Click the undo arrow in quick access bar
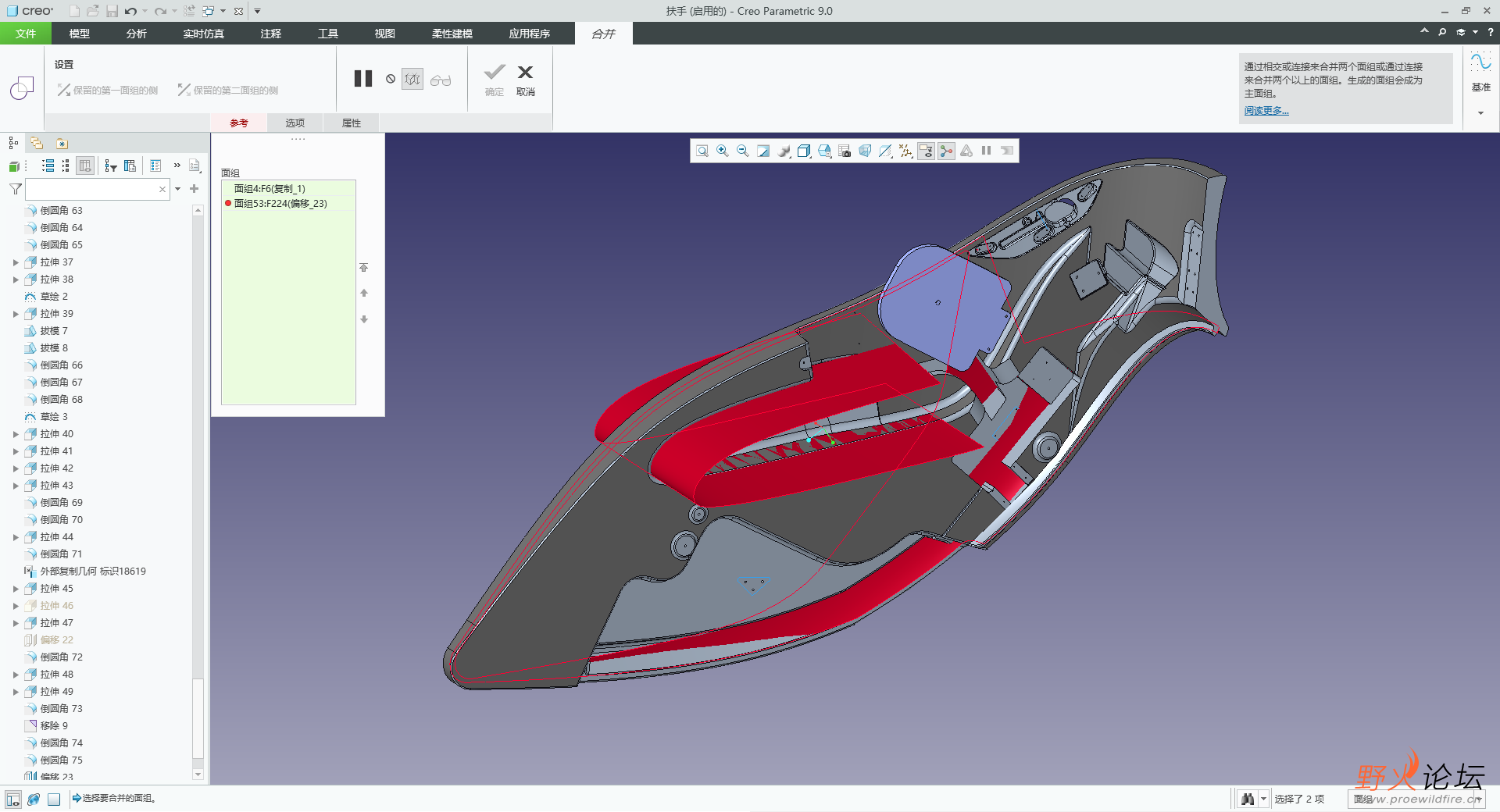Viewport: 1500px width, 812px height. pos(131,11)
